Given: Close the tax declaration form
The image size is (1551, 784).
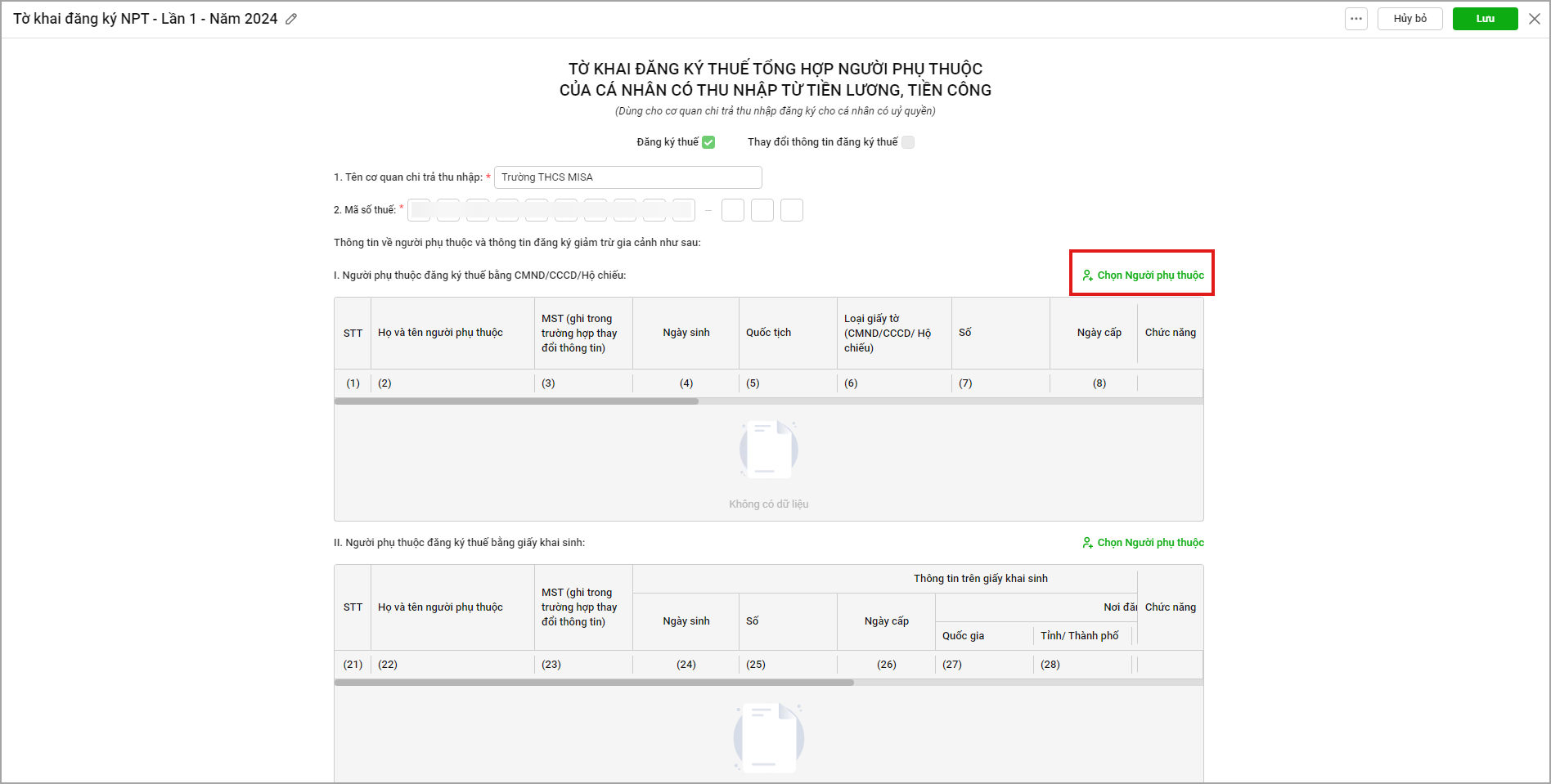Looking at the screenshot, I should point(1535,19).
